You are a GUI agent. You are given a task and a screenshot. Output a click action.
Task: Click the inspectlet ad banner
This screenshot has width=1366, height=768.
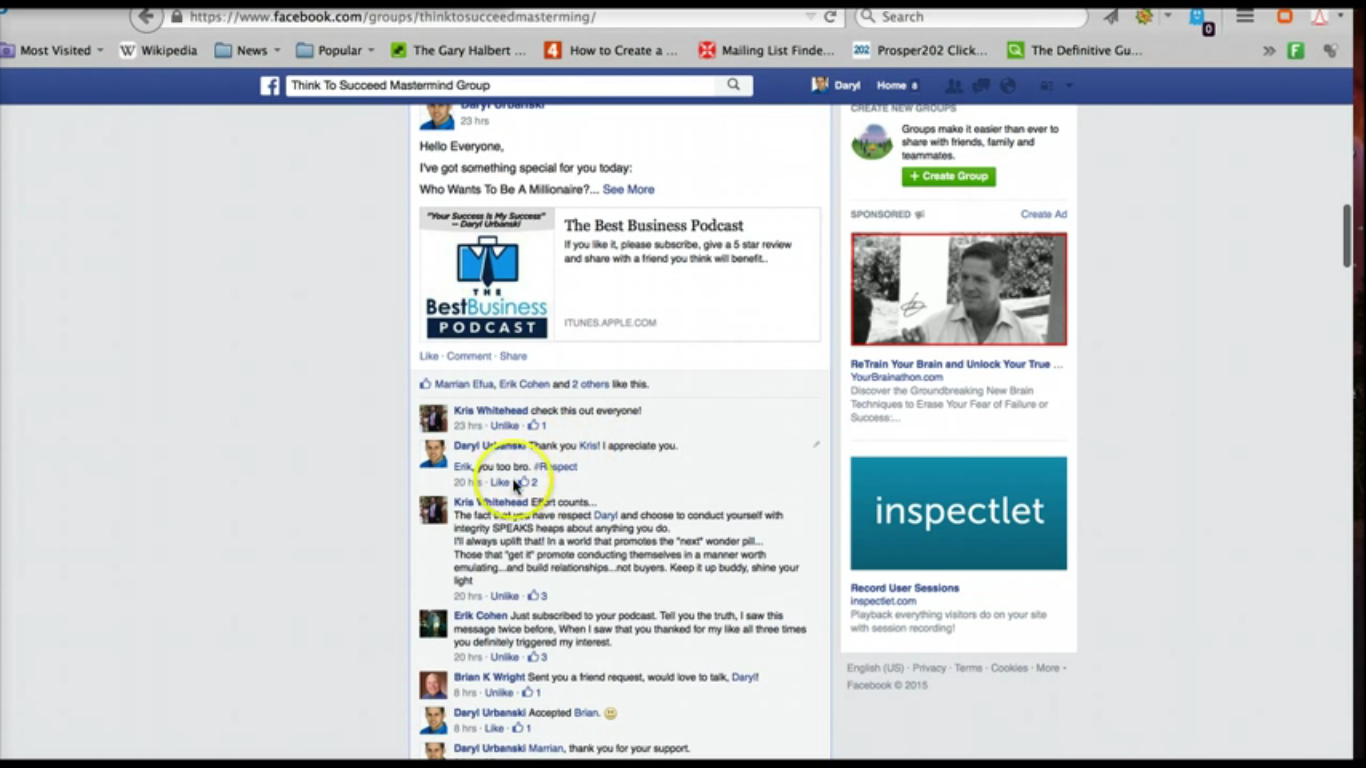tap(959, 513)
